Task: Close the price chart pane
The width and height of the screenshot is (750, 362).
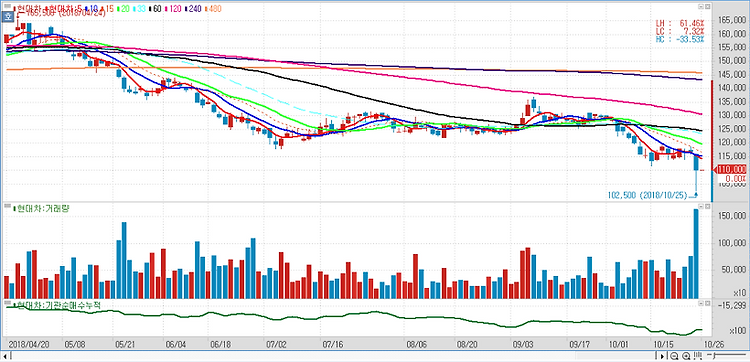Action: pyautogui.click(x=707, y=7)
